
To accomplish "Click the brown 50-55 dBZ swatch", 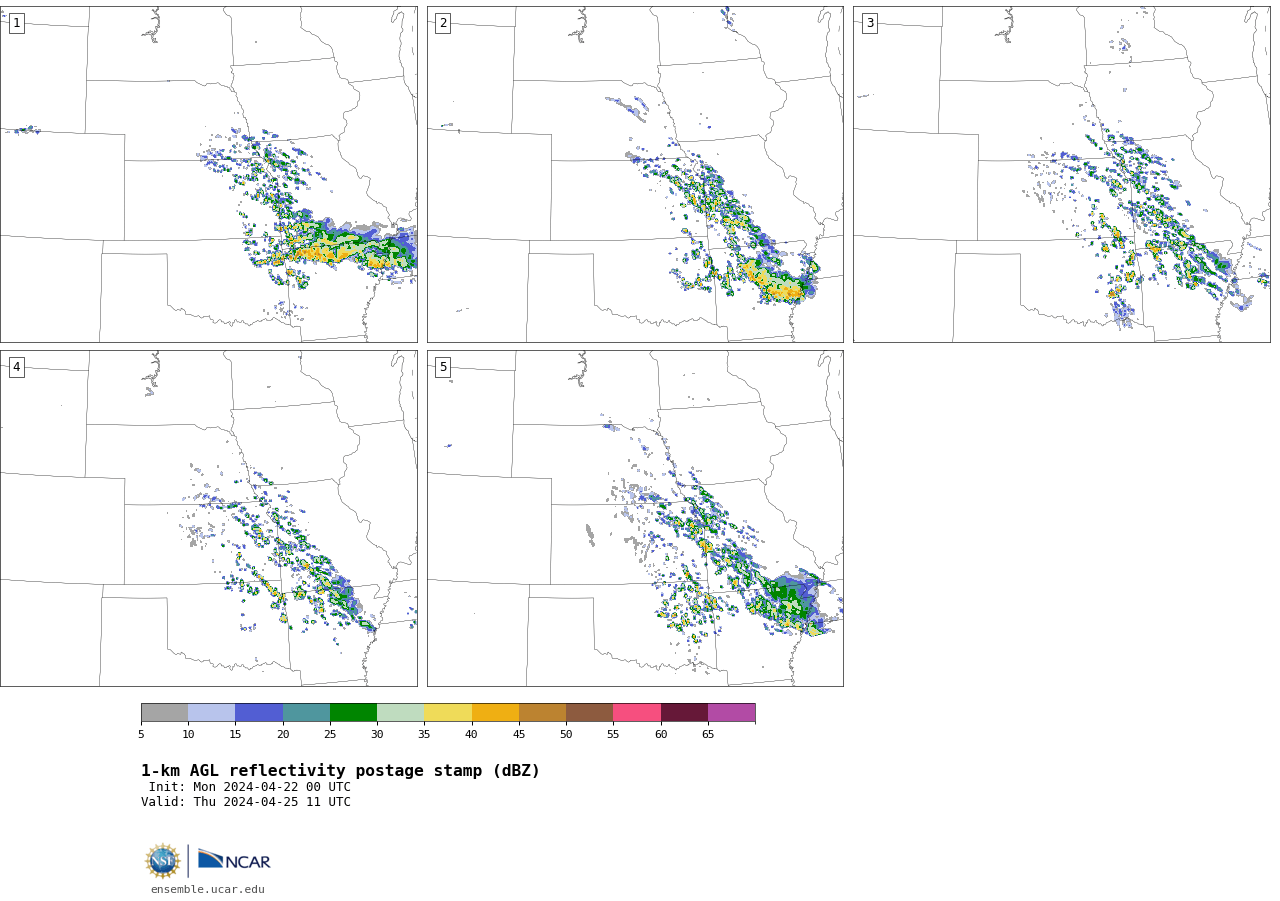I will [590, 713].
